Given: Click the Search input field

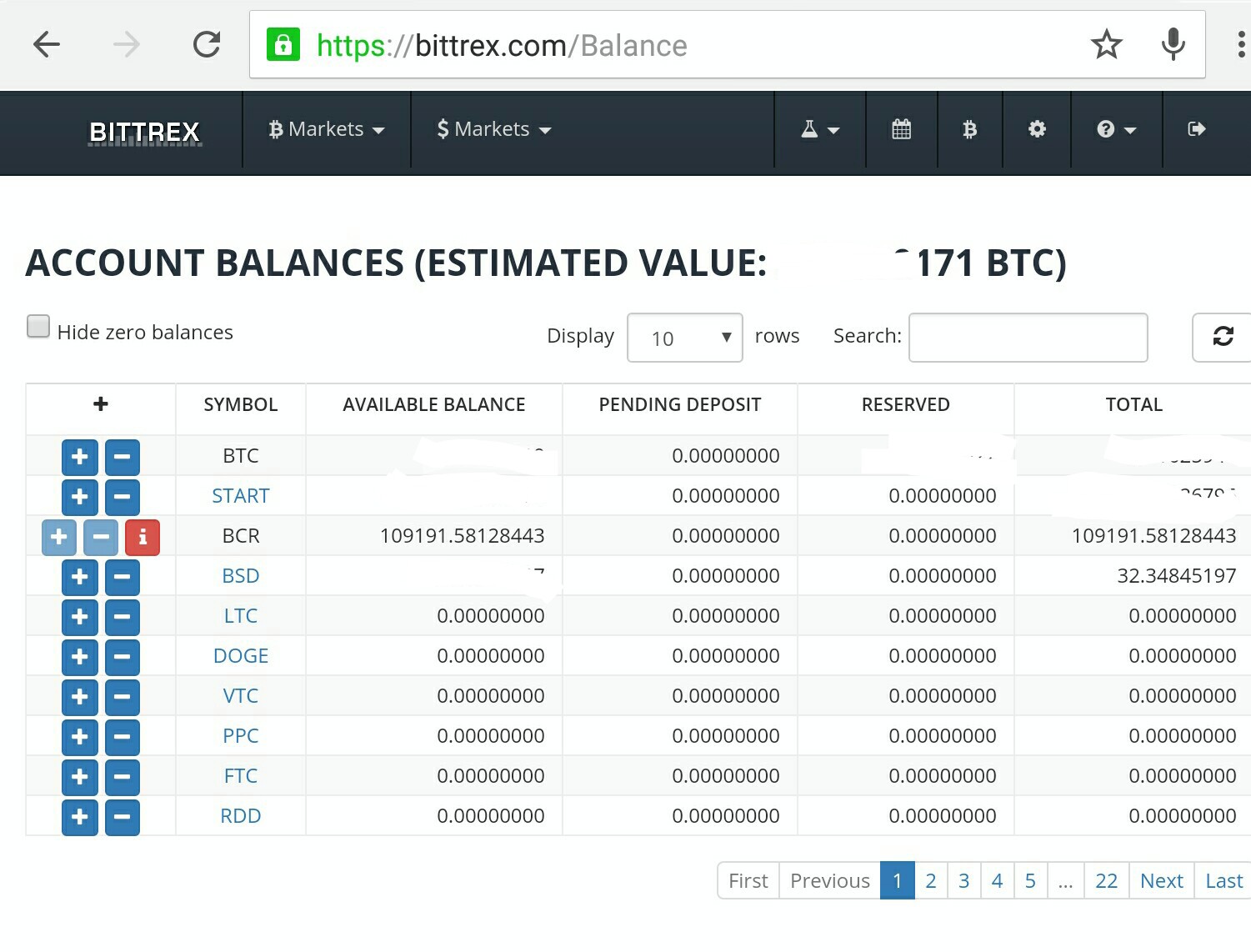Looking at the screenshot, I should coord(1028,338).
